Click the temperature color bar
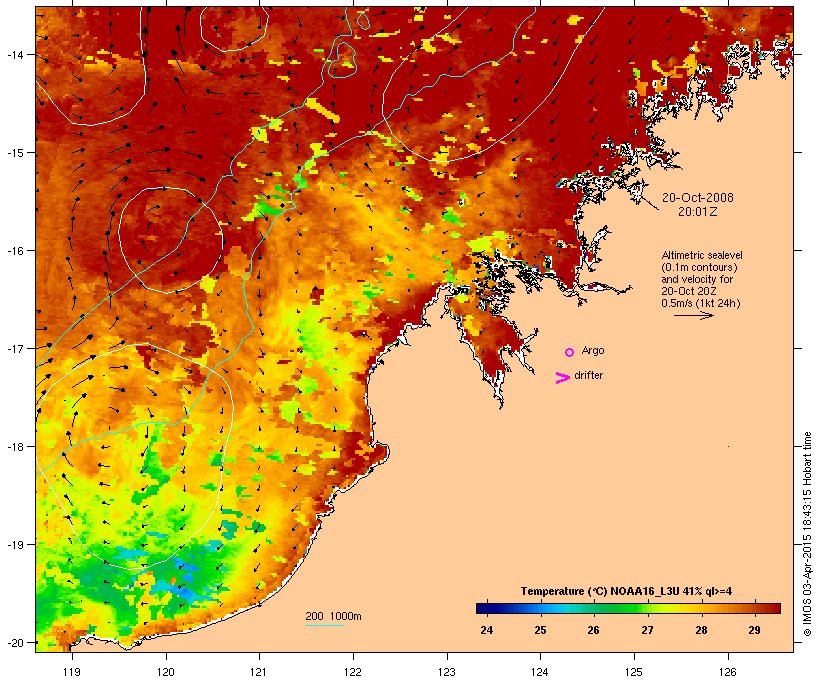820x680 pixels. 628,608
